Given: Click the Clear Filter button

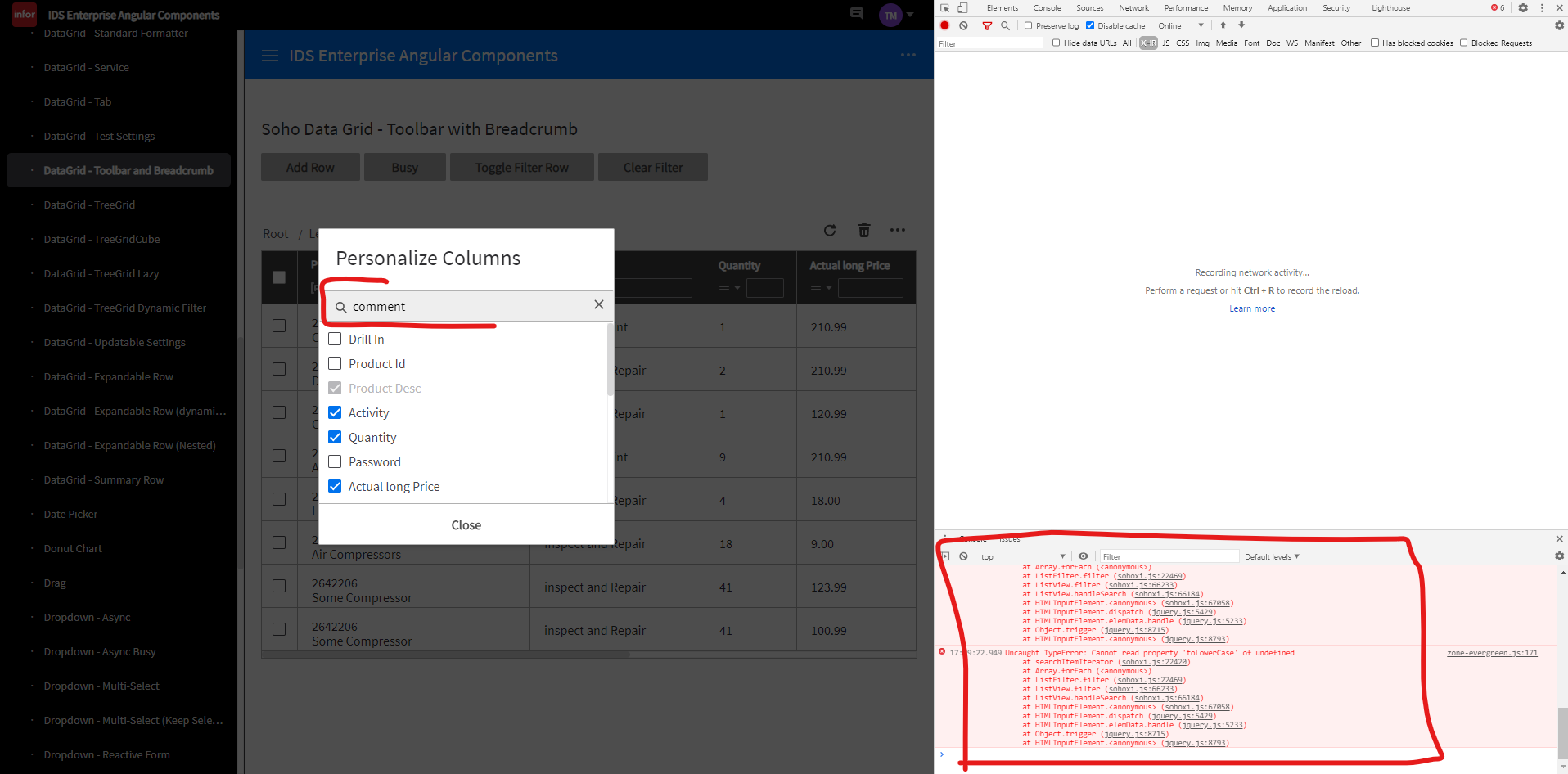Looking at the screenshot, I should (653, 167).
